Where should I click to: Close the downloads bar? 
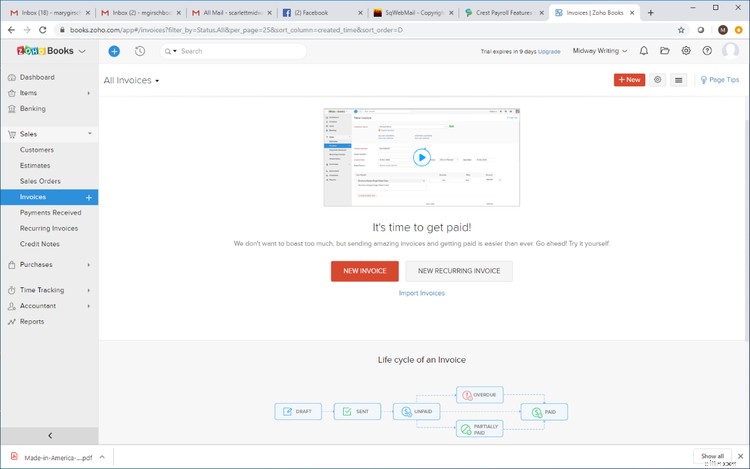tap(740, 456)
